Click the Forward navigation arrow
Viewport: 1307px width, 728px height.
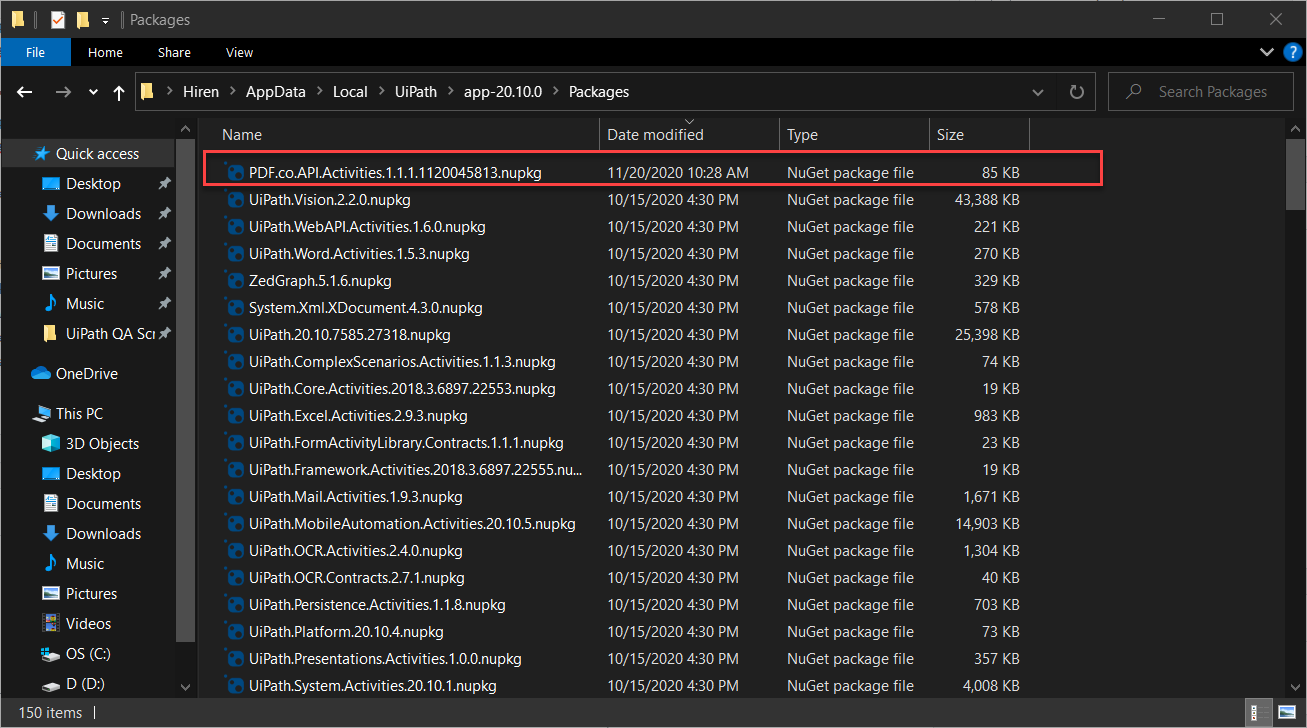(x=63, y=92)
